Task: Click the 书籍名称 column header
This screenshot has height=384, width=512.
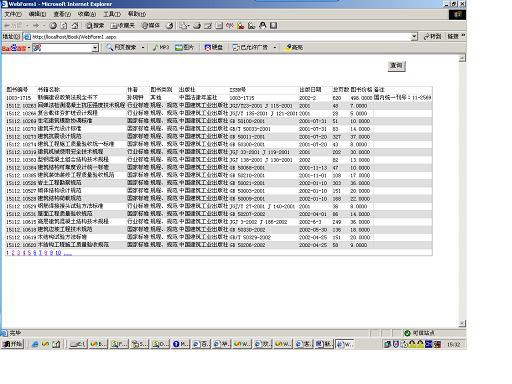Action: click(x=49, y=90)
